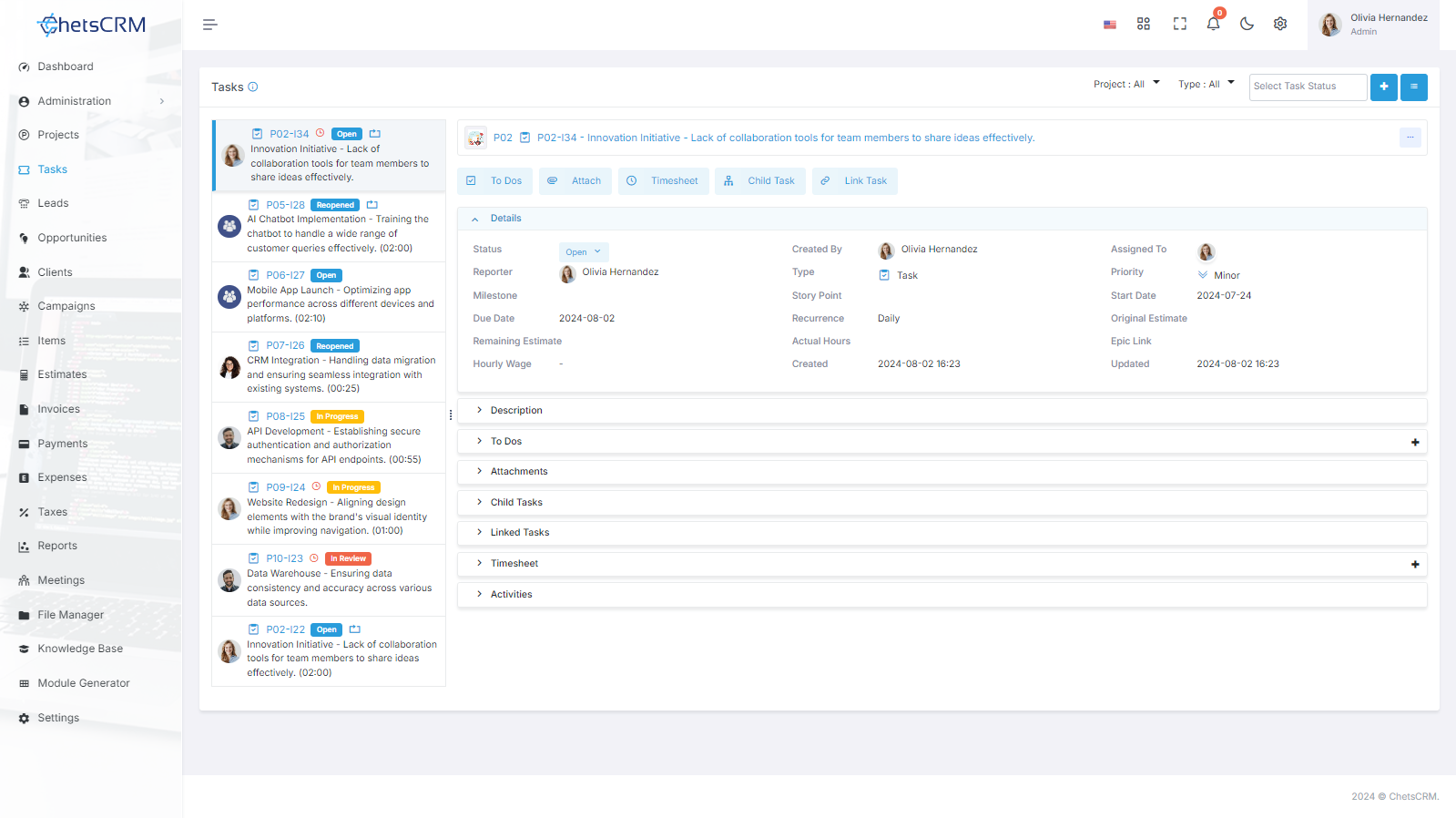Select task P08-I25 in list

tap(329, 438)
